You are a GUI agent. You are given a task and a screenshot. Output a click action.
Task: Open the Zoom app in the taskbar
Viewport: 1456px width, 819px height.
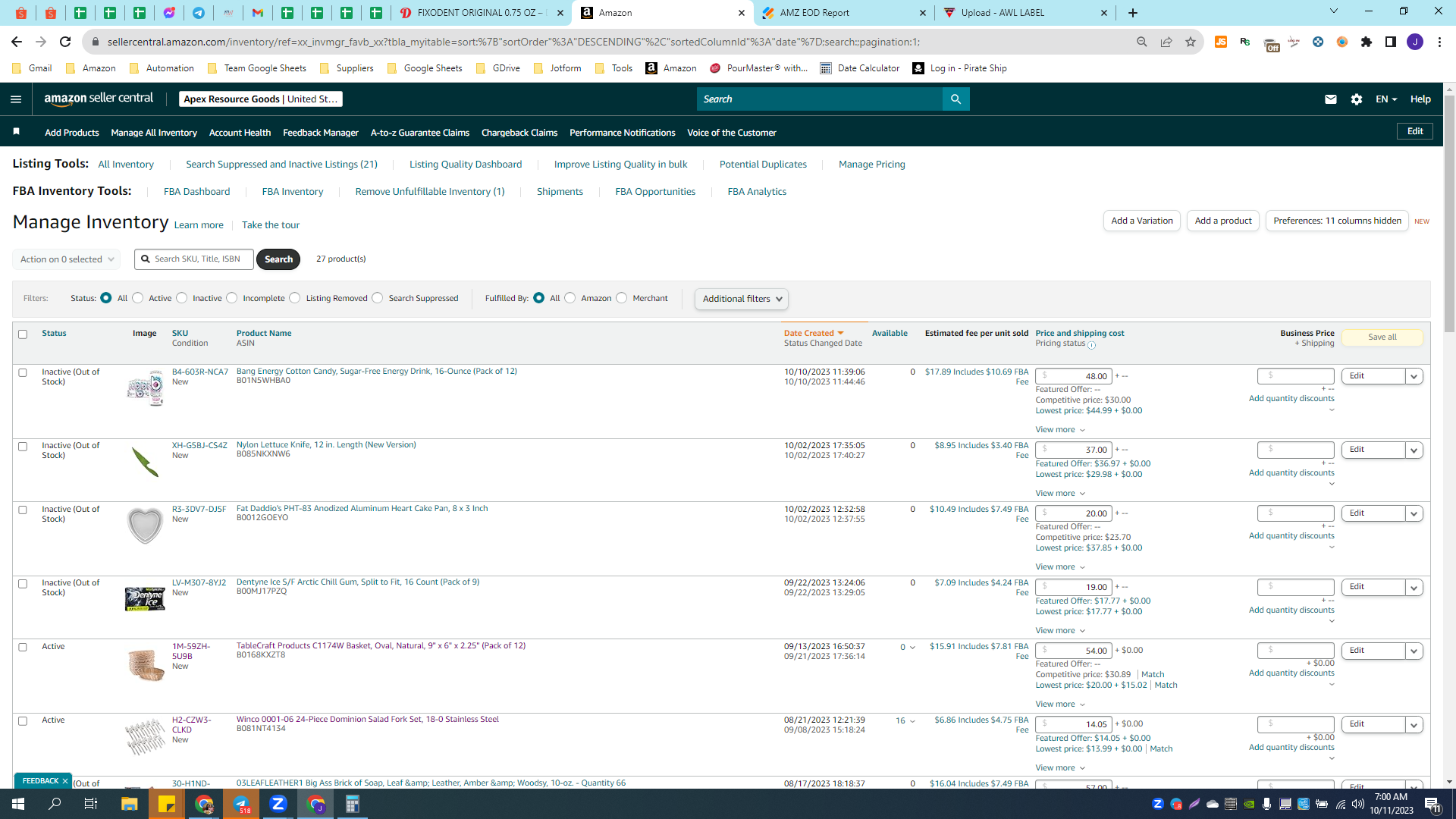(278, 804)
